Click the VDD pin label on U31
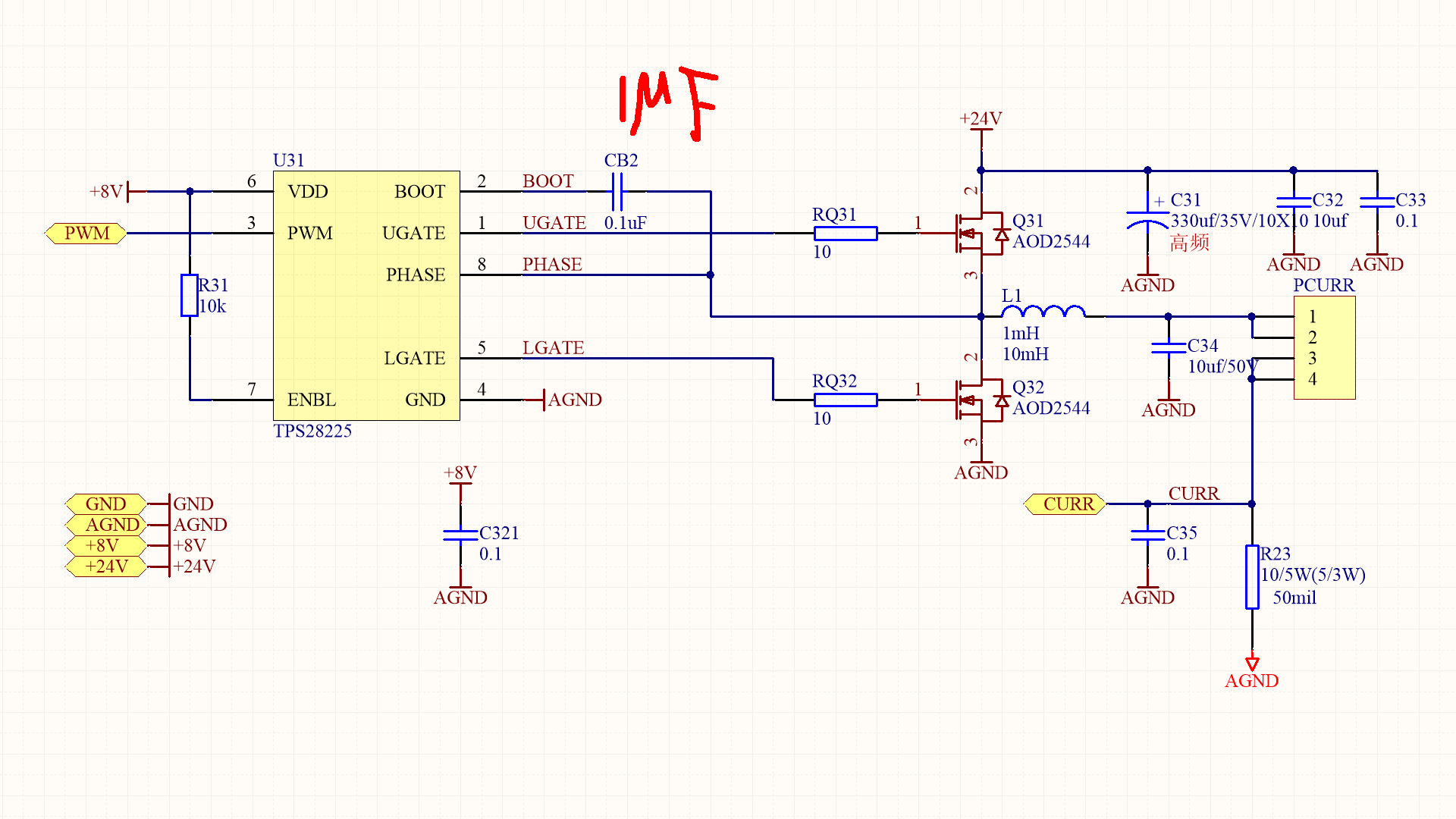This screenshot has width=1456, height=819. point(307,191)
